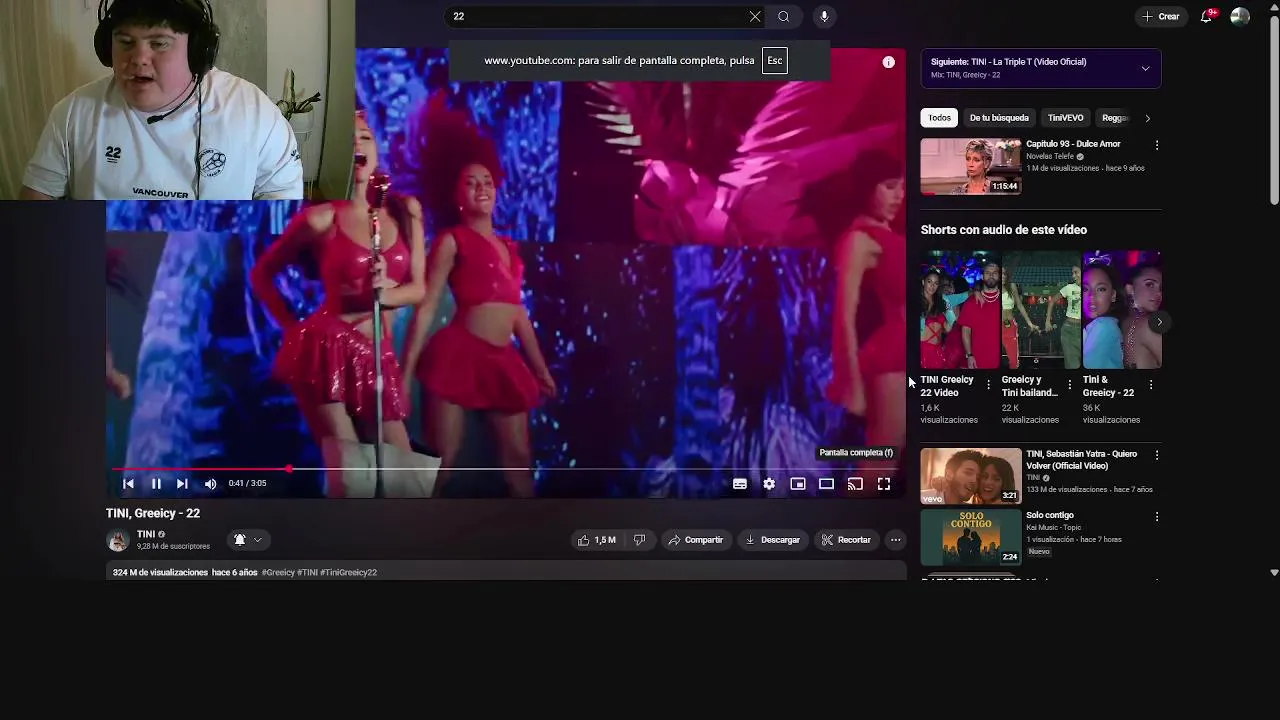Click the Recortar button
Screen dimensions: 1280x720
pos(846,540)
